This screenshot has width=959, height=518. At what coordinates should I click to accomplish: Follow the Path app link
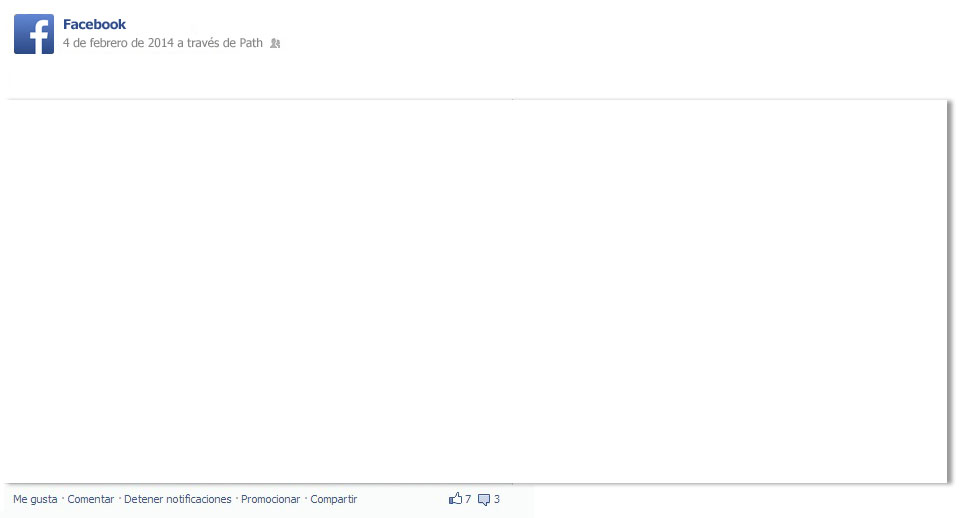coord(251,43)
